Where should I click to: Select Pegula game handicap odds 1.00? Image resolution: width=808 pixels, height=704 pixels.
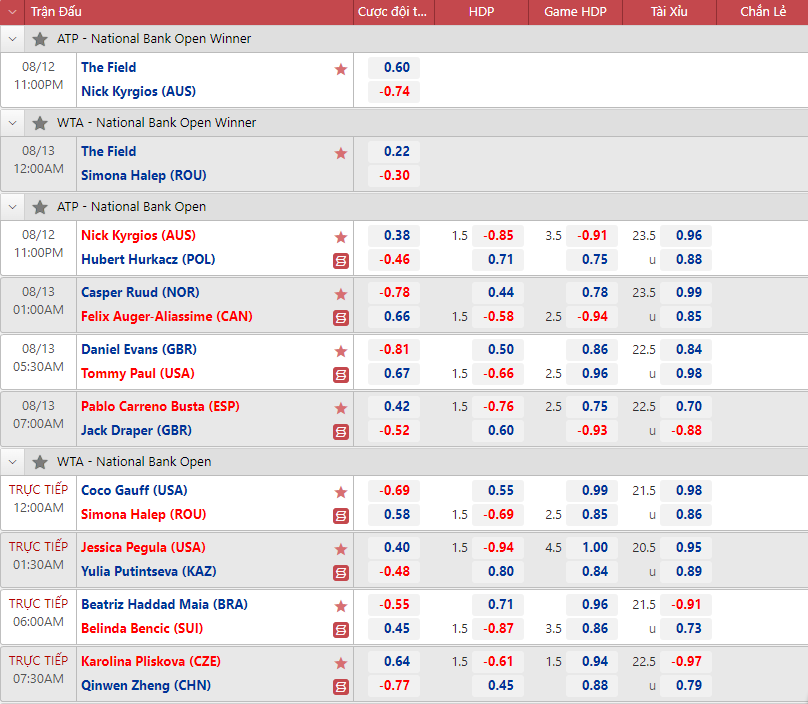(592, 547)
